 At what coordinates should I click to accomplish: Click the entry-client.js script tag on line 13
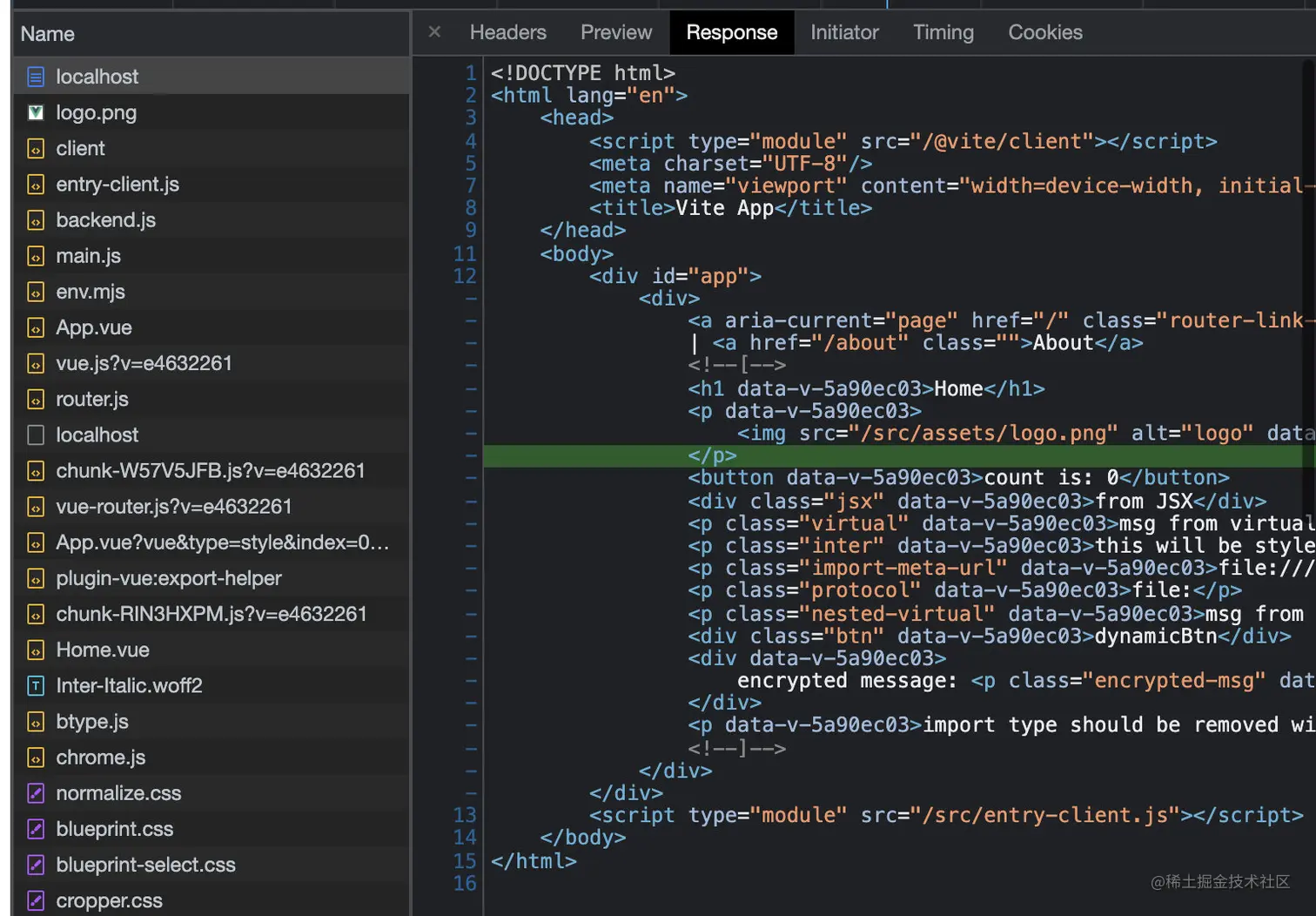946,815
